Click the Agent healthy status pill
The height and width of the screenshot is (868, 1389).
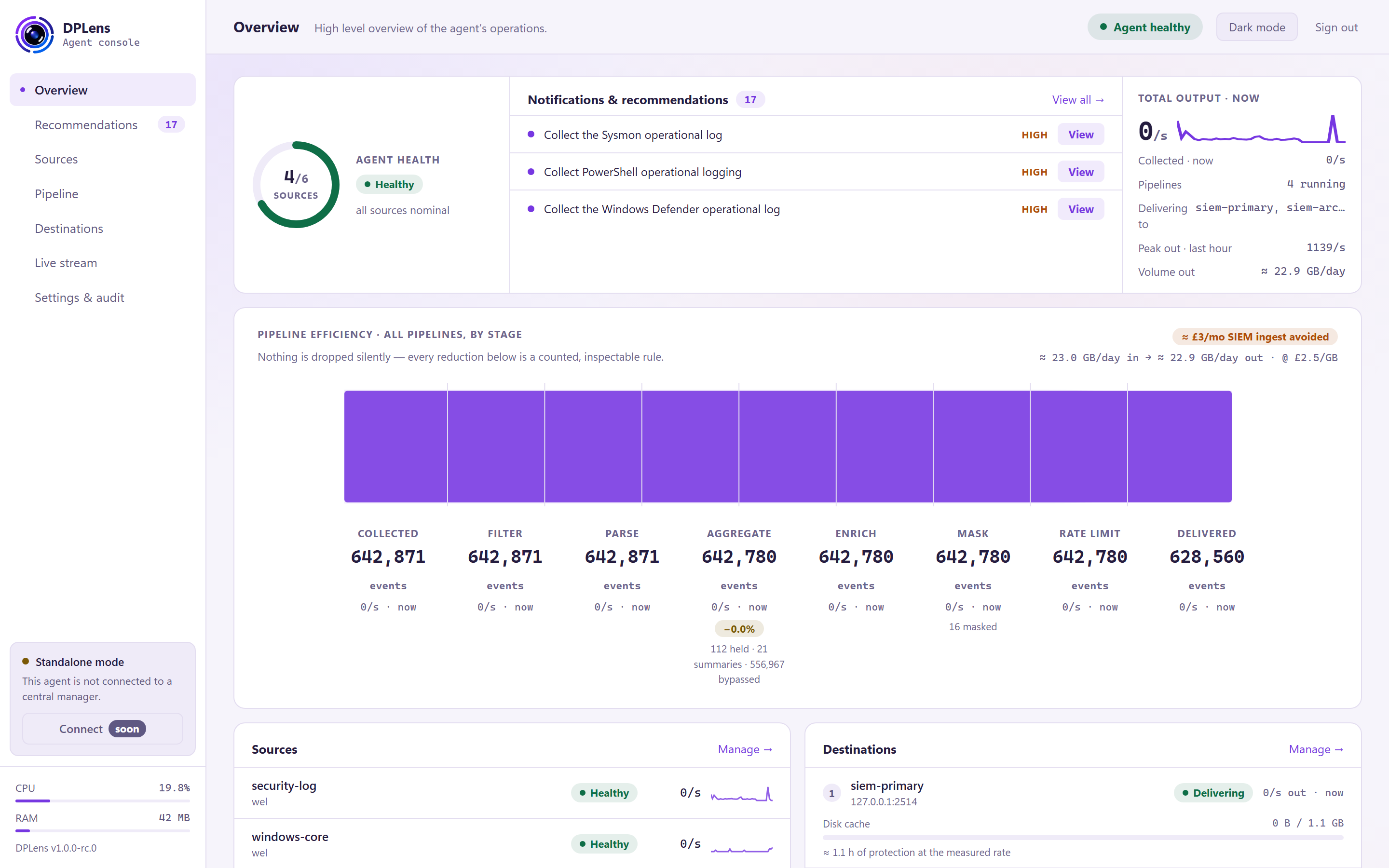[x=1144, y=27]
